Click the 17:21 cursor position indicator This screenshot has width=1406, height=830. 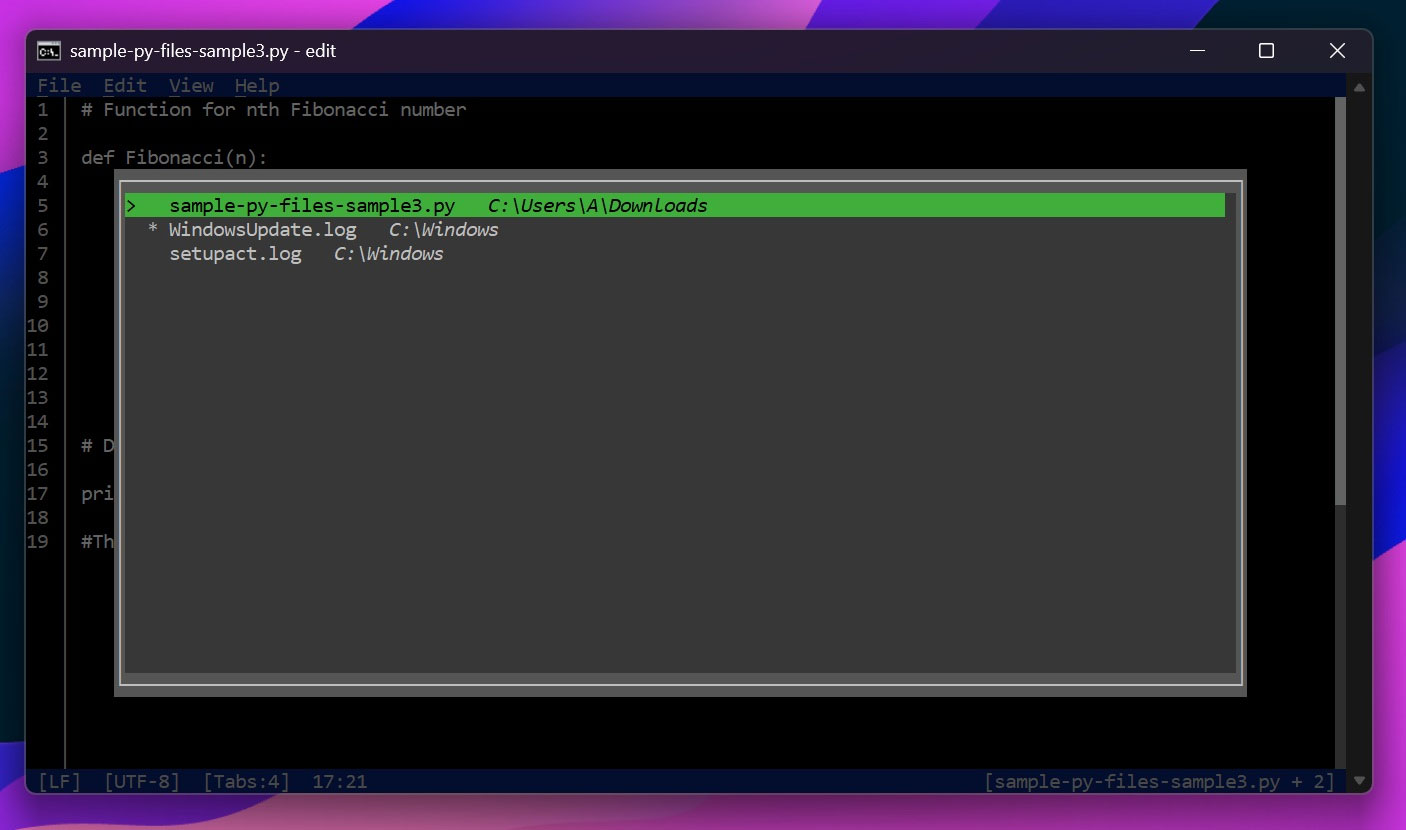click(x=339, y=782)
